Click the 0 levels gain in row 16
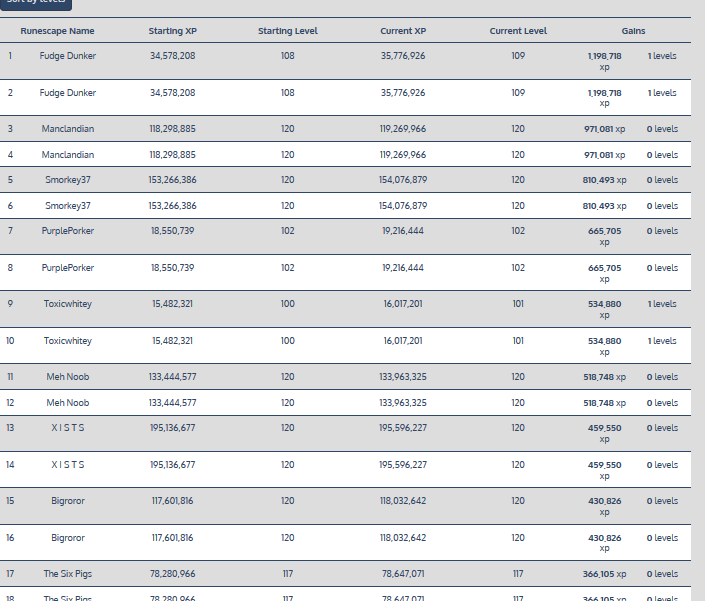The height and width of the screenshot is (601, 705). (662, 538)
